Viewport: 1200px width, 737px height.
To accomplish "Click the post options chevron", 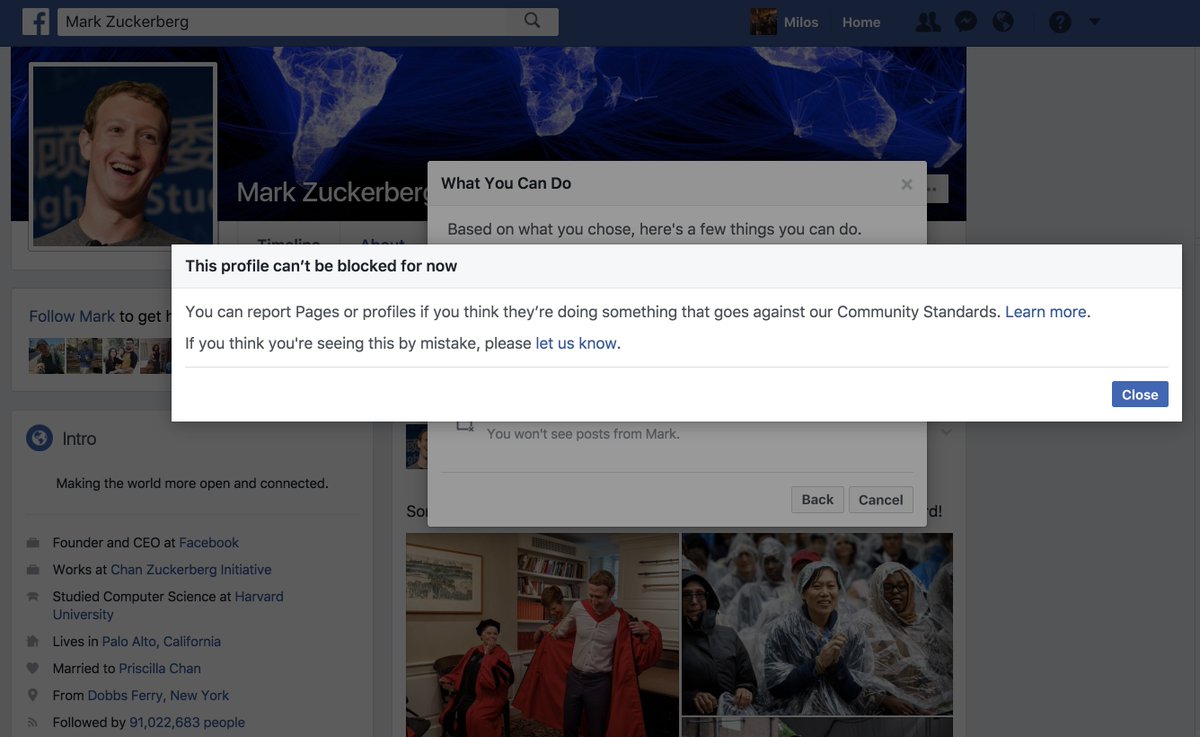I will 946,432.
